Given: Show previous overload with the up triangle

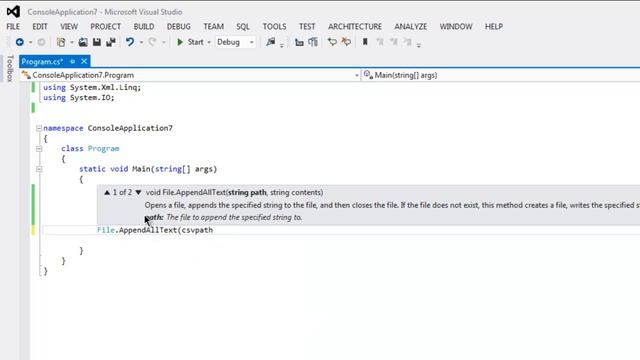Looking at the screenshot, I should point(107,192).
